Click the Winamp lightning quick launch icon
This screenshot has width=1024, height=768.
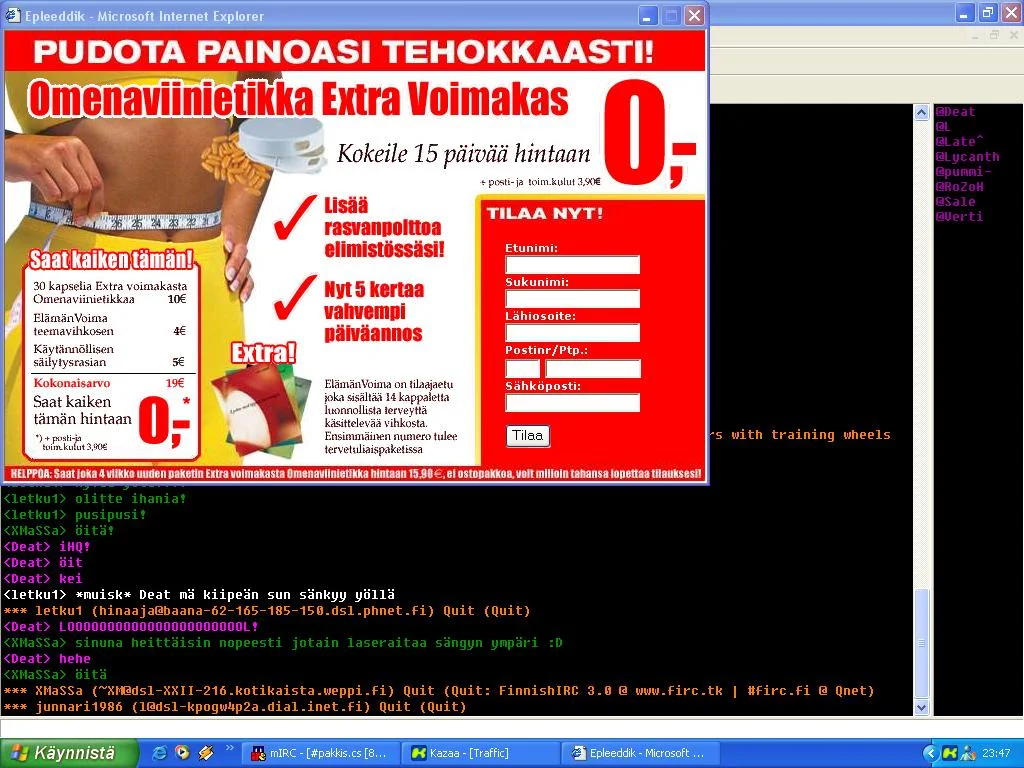click(x=206, y=753)
